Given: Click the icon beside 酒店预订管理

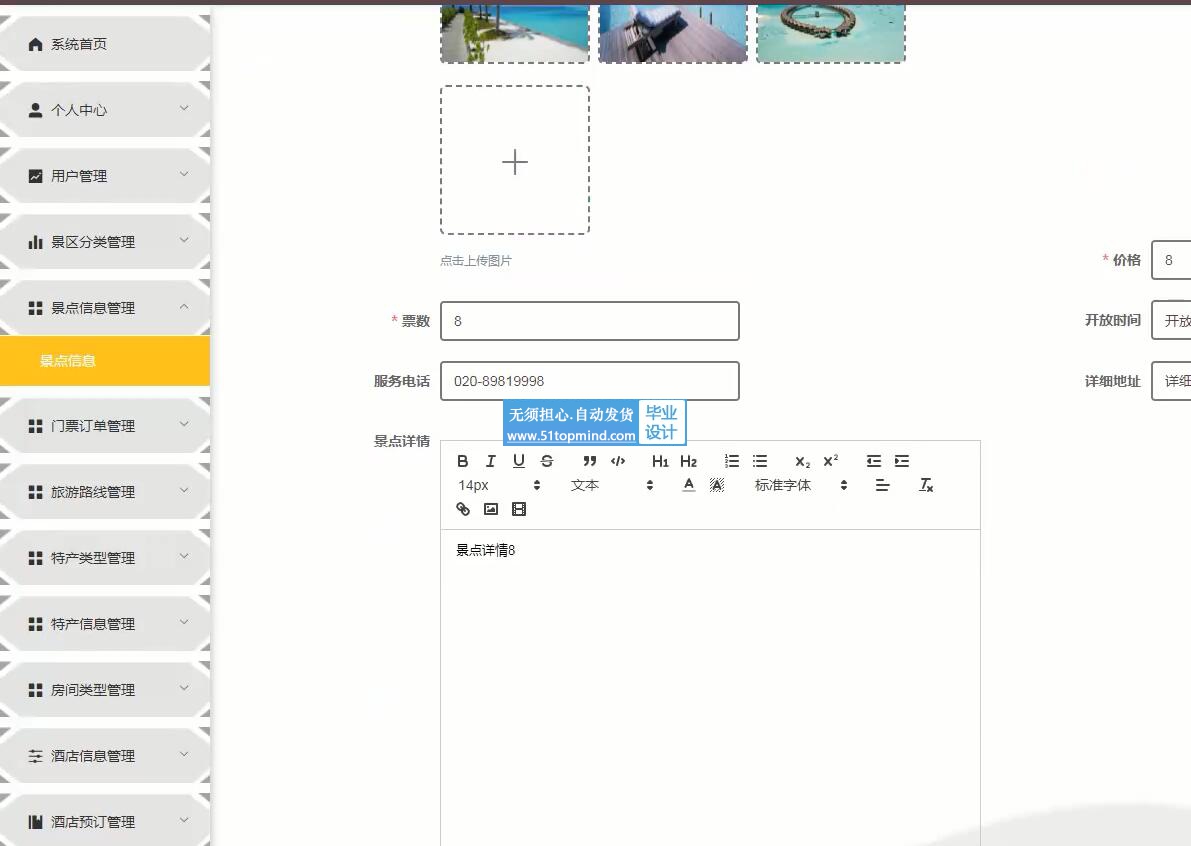Looking at the screenshot, I should pos(35,822).
